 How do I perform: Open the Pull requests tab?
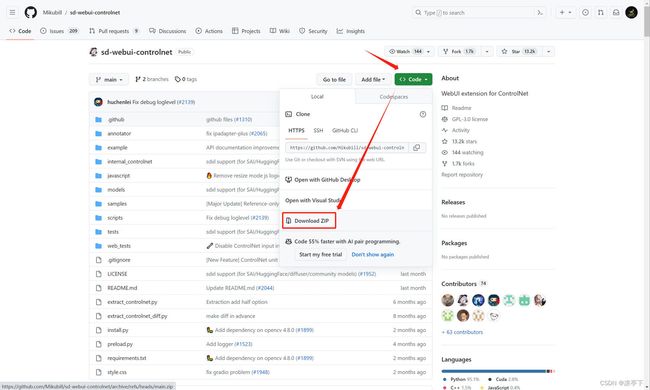(x=114, y=31)
